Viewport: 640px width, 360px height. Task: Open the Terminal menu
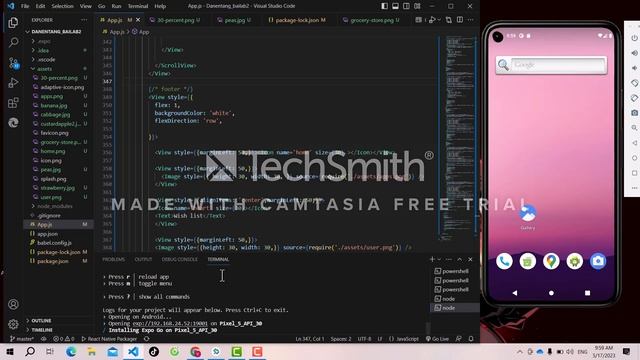138,6
